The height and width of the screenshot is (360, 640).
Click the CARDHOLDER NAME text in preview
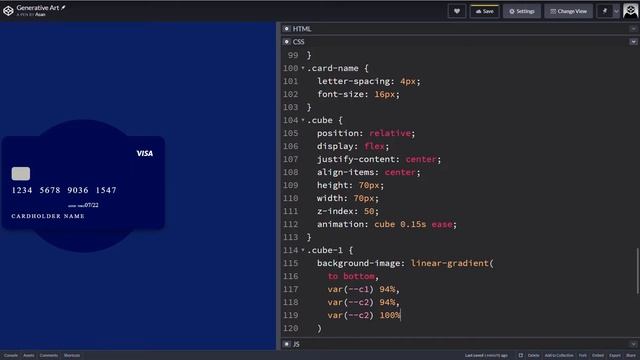pyautogui.click(x=48, y=216)
